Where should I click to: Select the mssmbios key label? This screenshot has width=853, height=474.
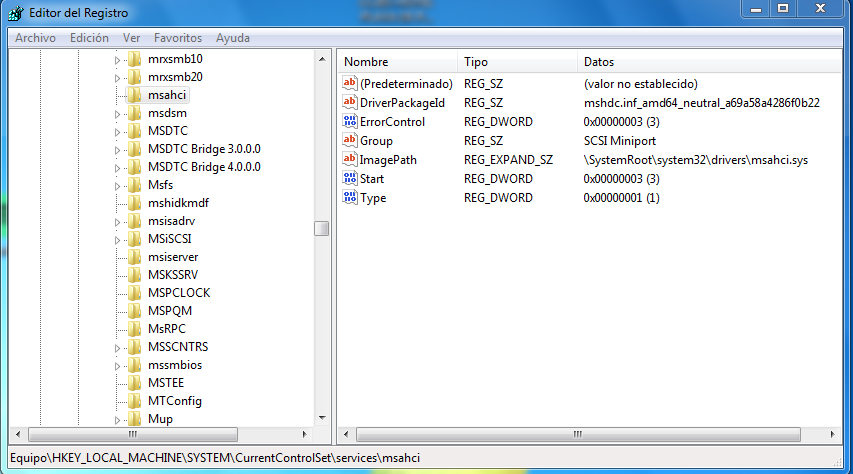175,365
